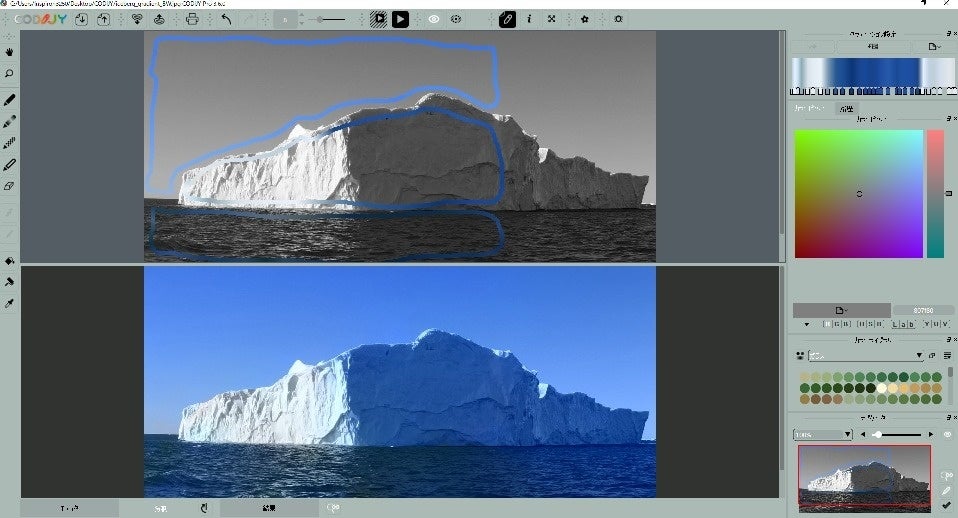Click the solid black play button
This screenshot has height=518, width=958.
point(400,20)
